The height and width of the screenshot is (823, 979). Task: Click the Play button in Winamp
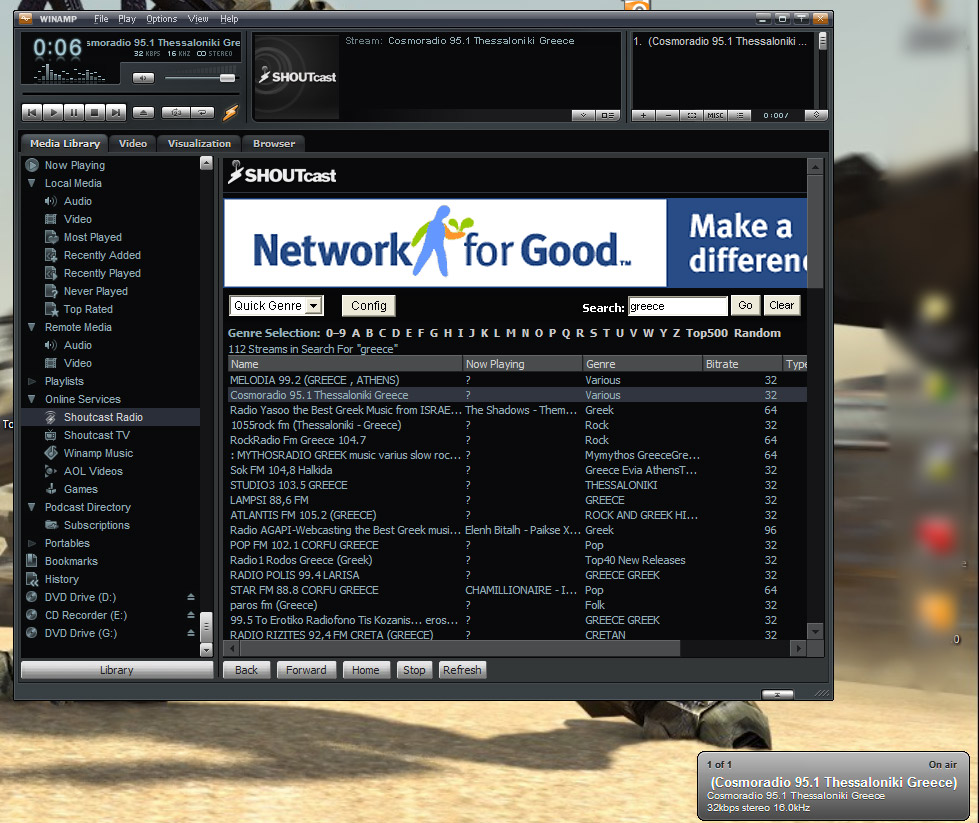point(53,112)
